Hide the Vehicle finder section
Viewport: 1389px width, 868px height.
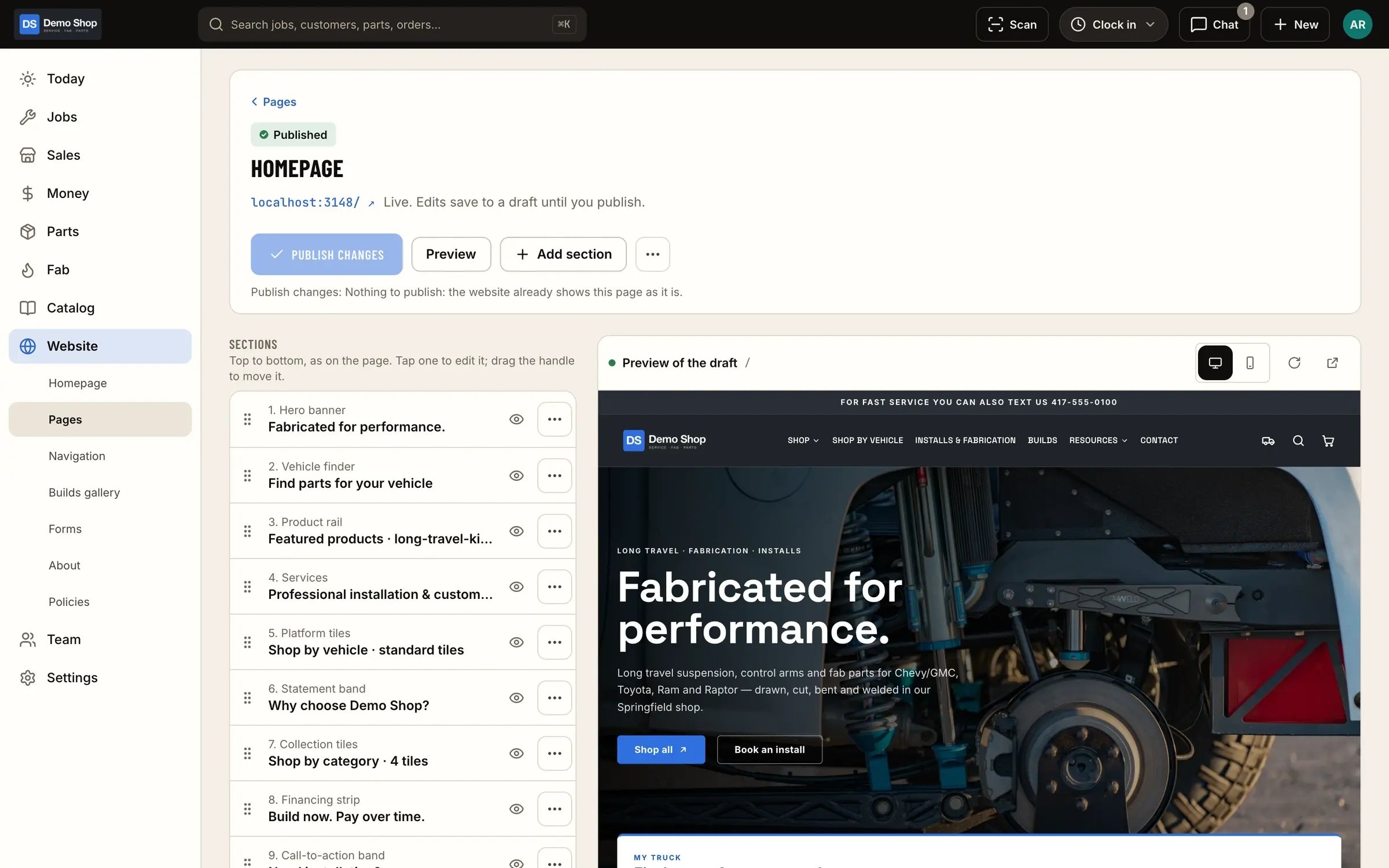(516, 476)
